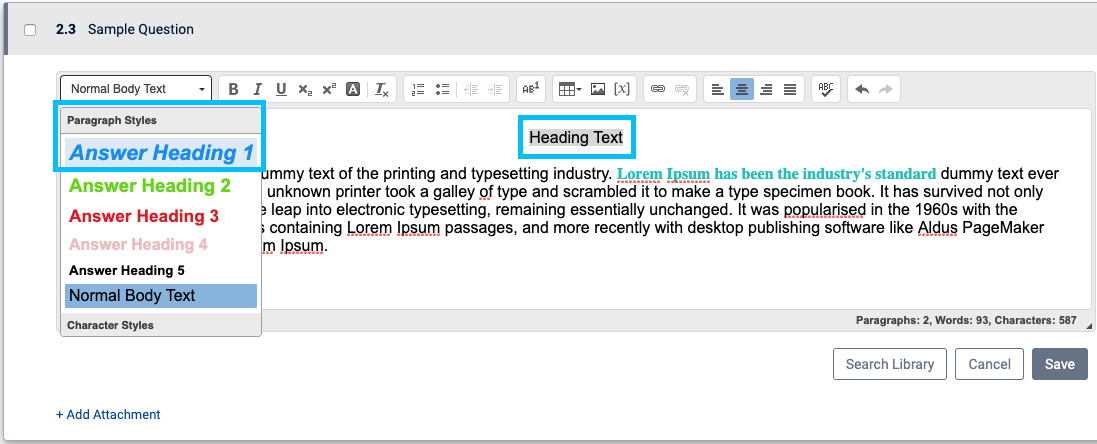Click the selected Heading Text in editor
Image resolution: width=1097 pixels, height=444 pixels.
pos(576,138)
